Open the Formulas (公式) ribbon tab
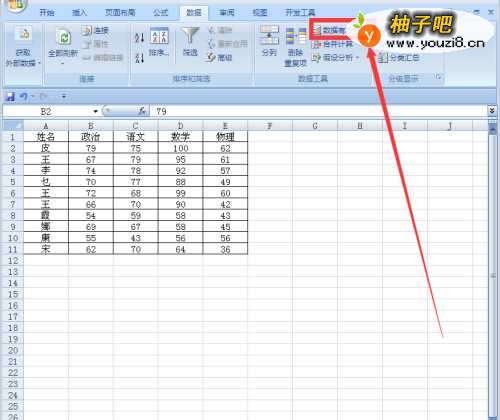 pos(160,13)
